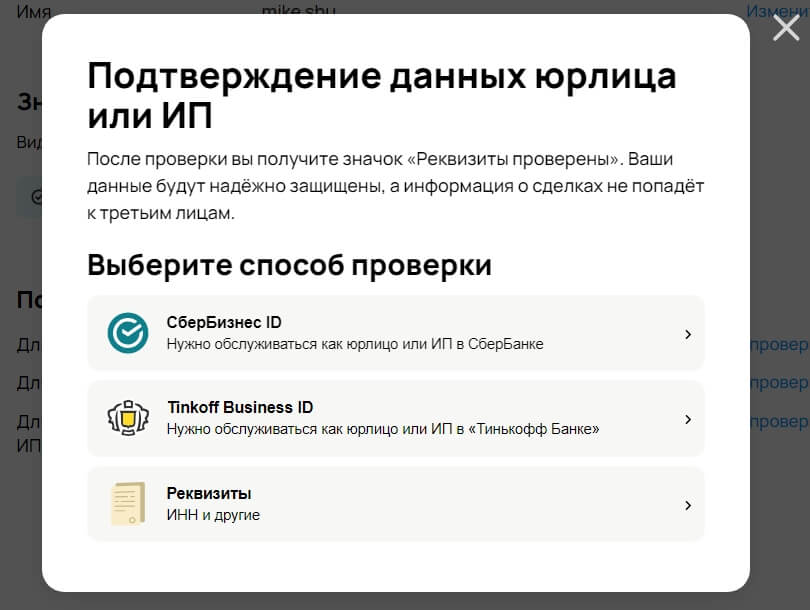Click the Реквизиты document icon
The image size is (810, 610).
(x=128, y=504)
